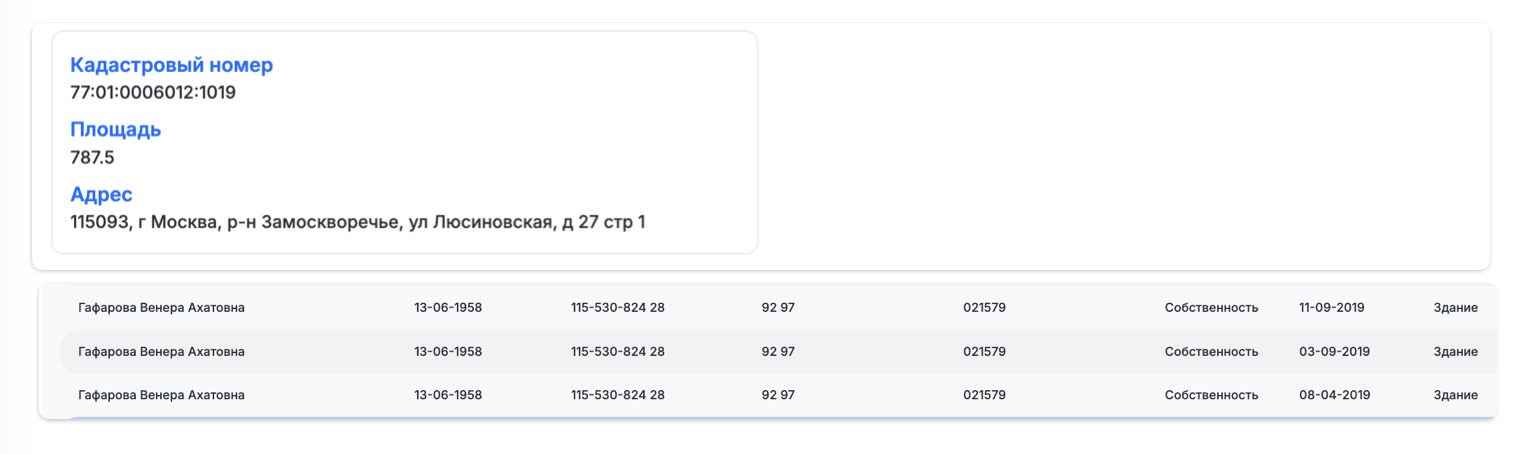Click Здание in the 08-04-2019 row
The width and height of the screenshot is (1536, 454).
tap(1455, 396)
